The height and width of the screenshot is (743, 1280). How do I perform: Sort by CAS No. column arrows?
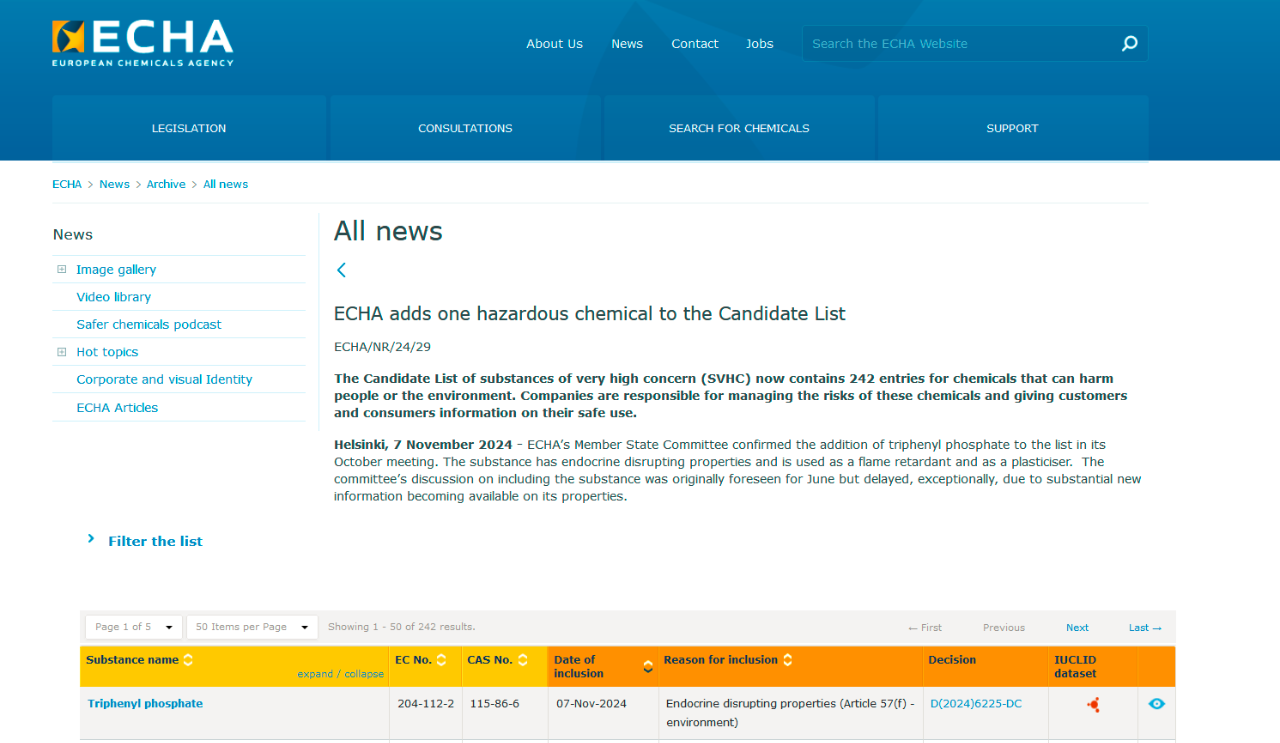tap(522, 660)
